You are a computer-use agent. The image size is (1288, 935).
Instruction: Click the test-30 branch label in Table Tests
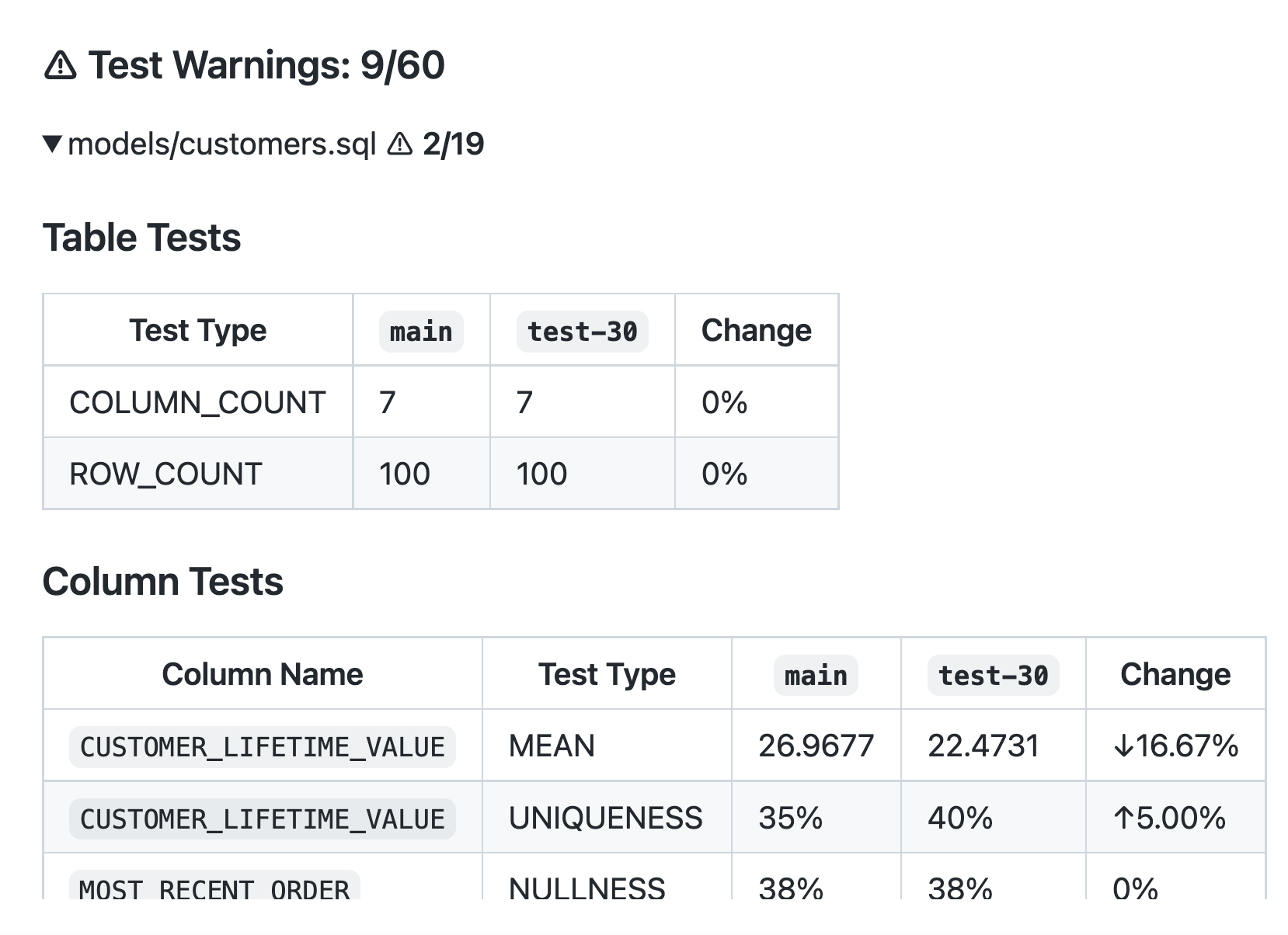pos(582,332)
